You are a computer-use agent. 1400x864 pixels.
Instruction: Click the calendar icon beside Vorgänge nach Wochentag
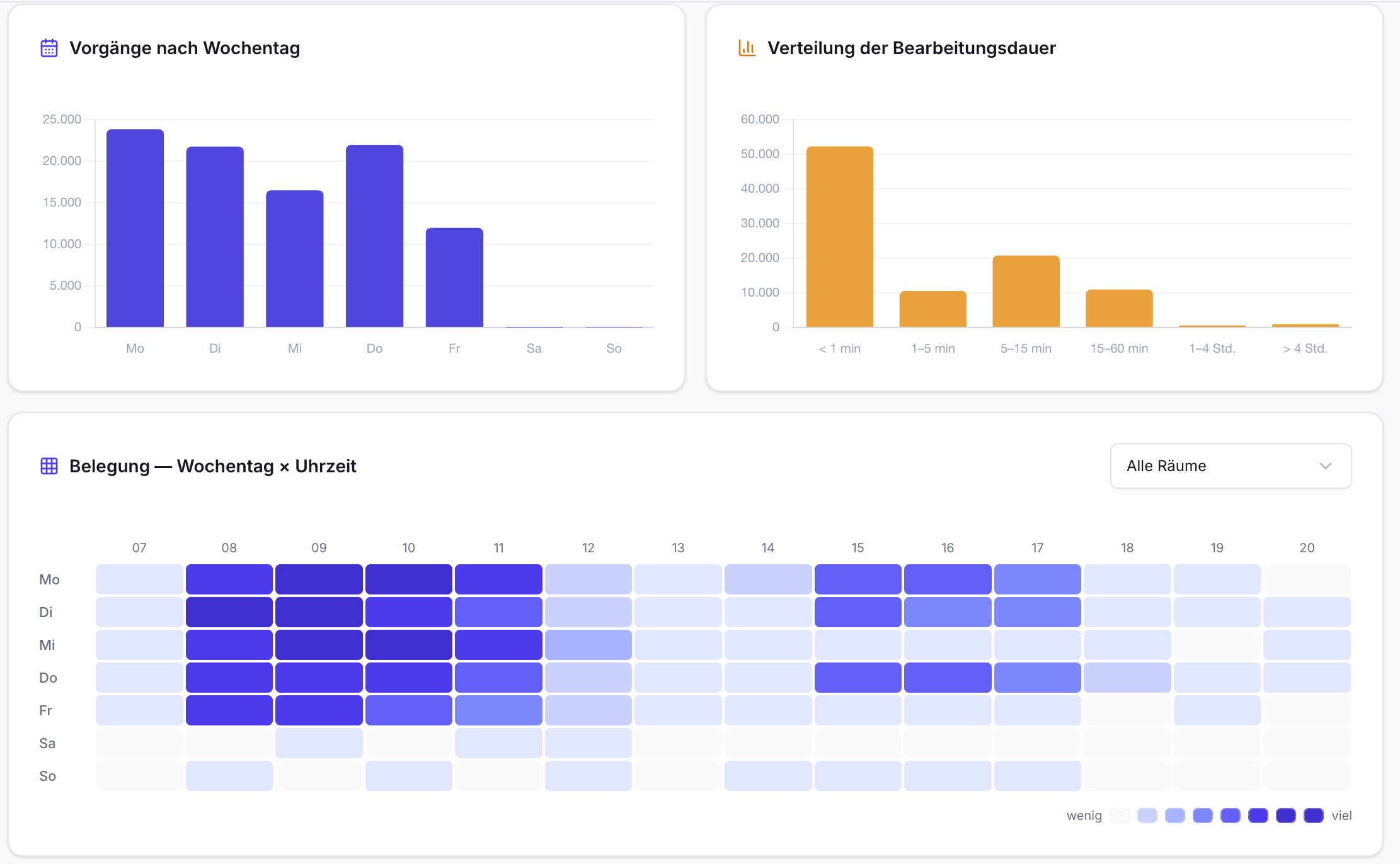coord(49,48)
